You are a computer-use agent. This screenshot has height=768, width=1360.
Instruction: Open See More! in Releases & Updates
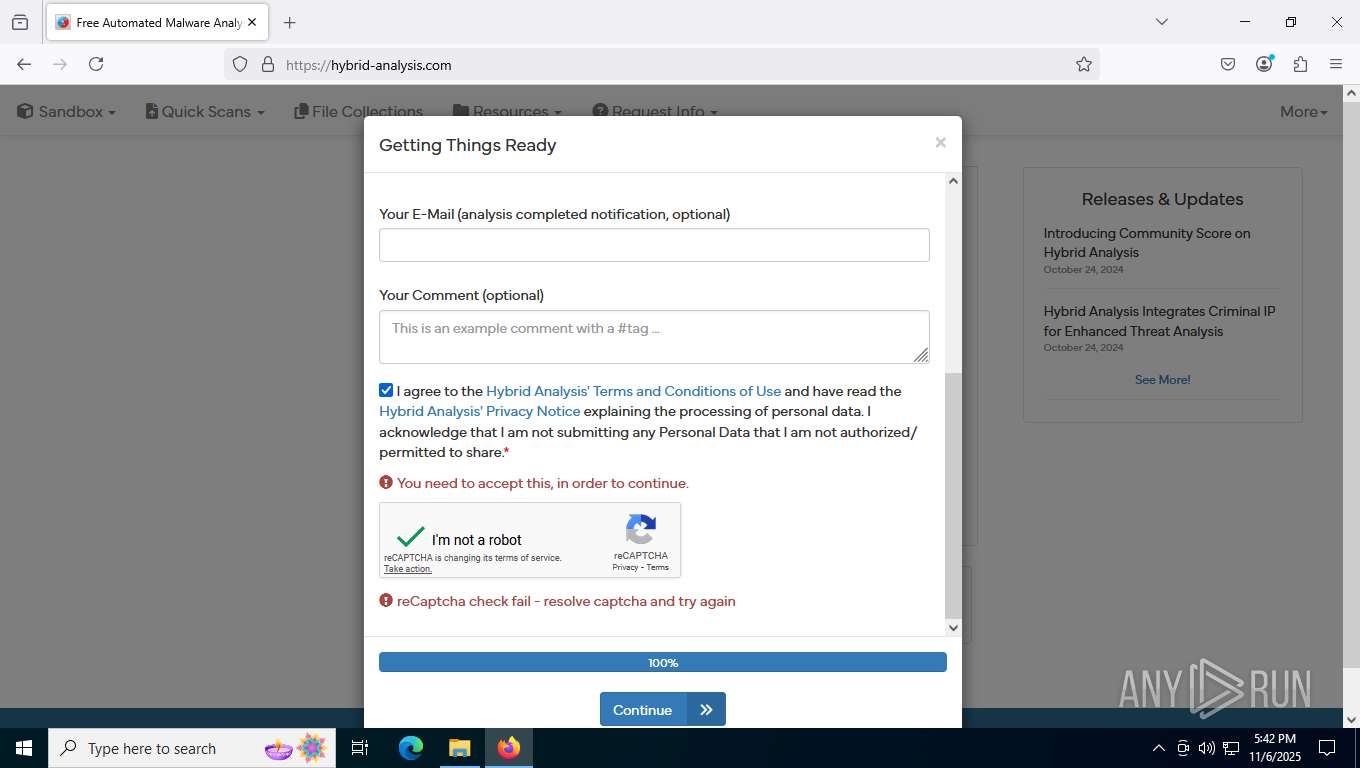(x=1162, y=380)
